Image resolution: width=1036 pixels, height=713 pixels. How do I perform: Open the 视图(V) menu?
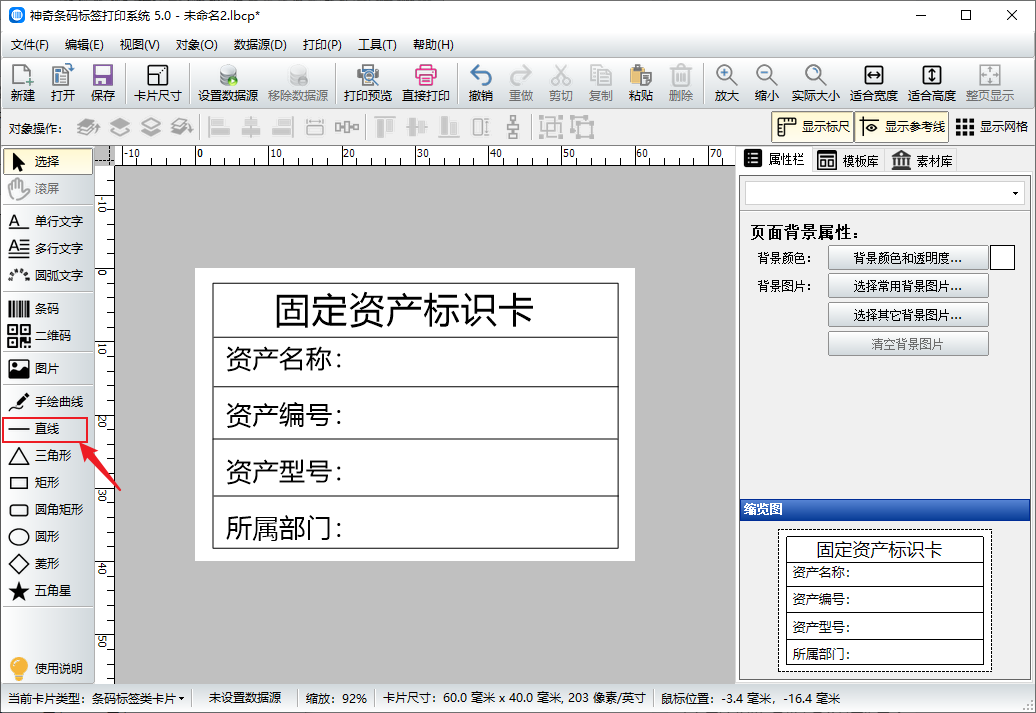pos(139,45)
